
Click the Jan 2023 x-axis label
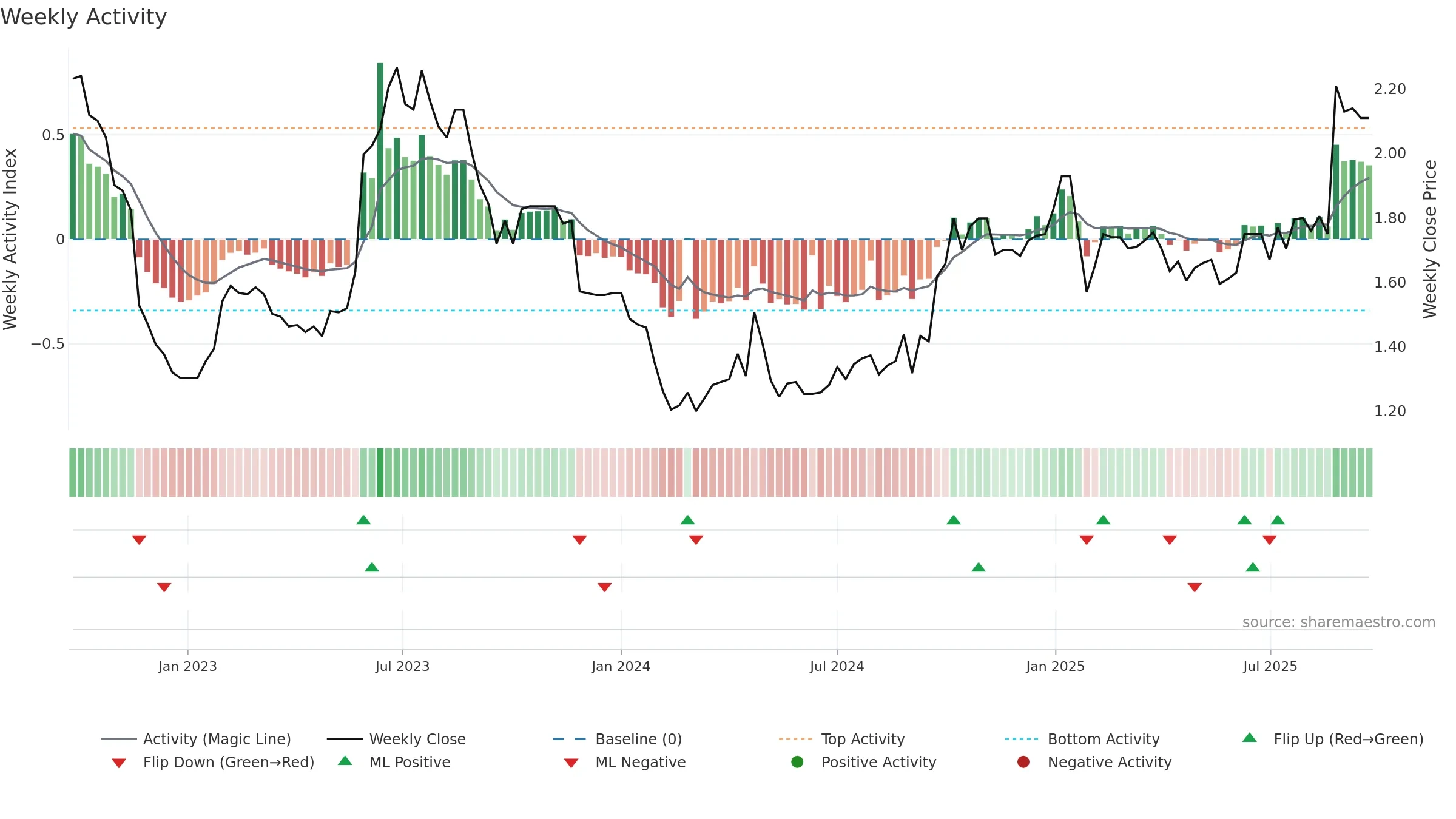187,666
